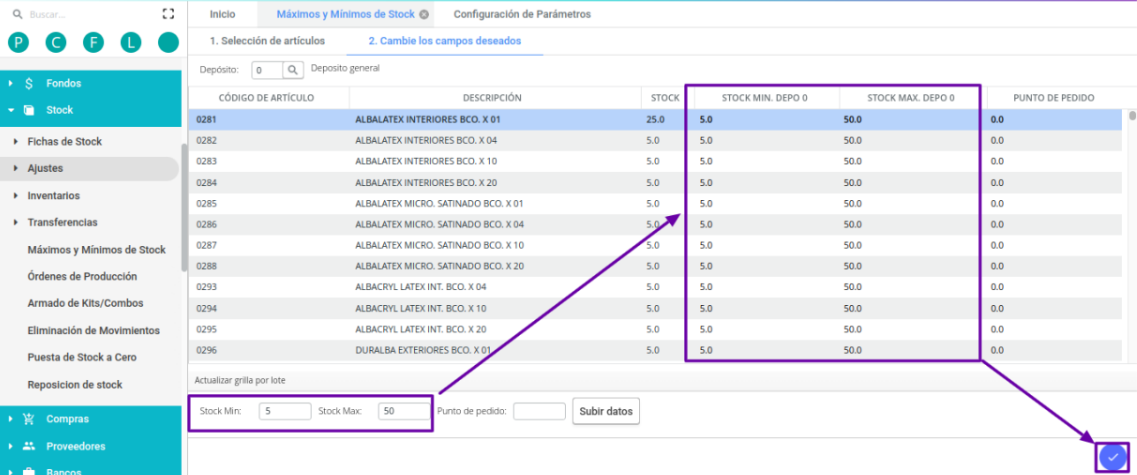
Task: Click the dollar icon next to Fondos
Action: tap(29, 83)
